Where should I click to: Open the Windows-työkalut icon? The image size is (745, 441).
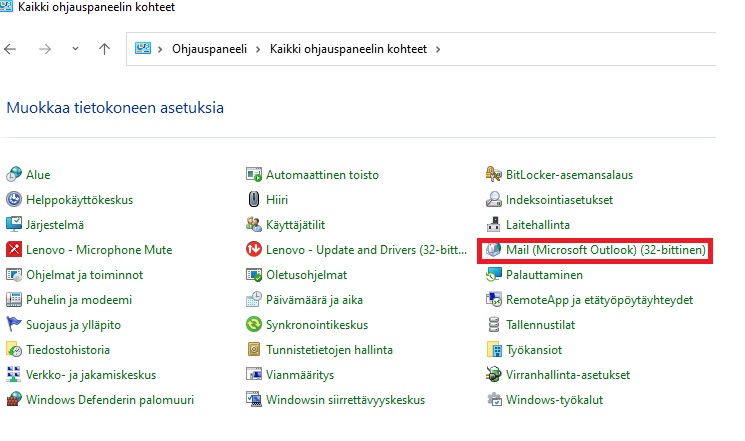tap(494, 400)
